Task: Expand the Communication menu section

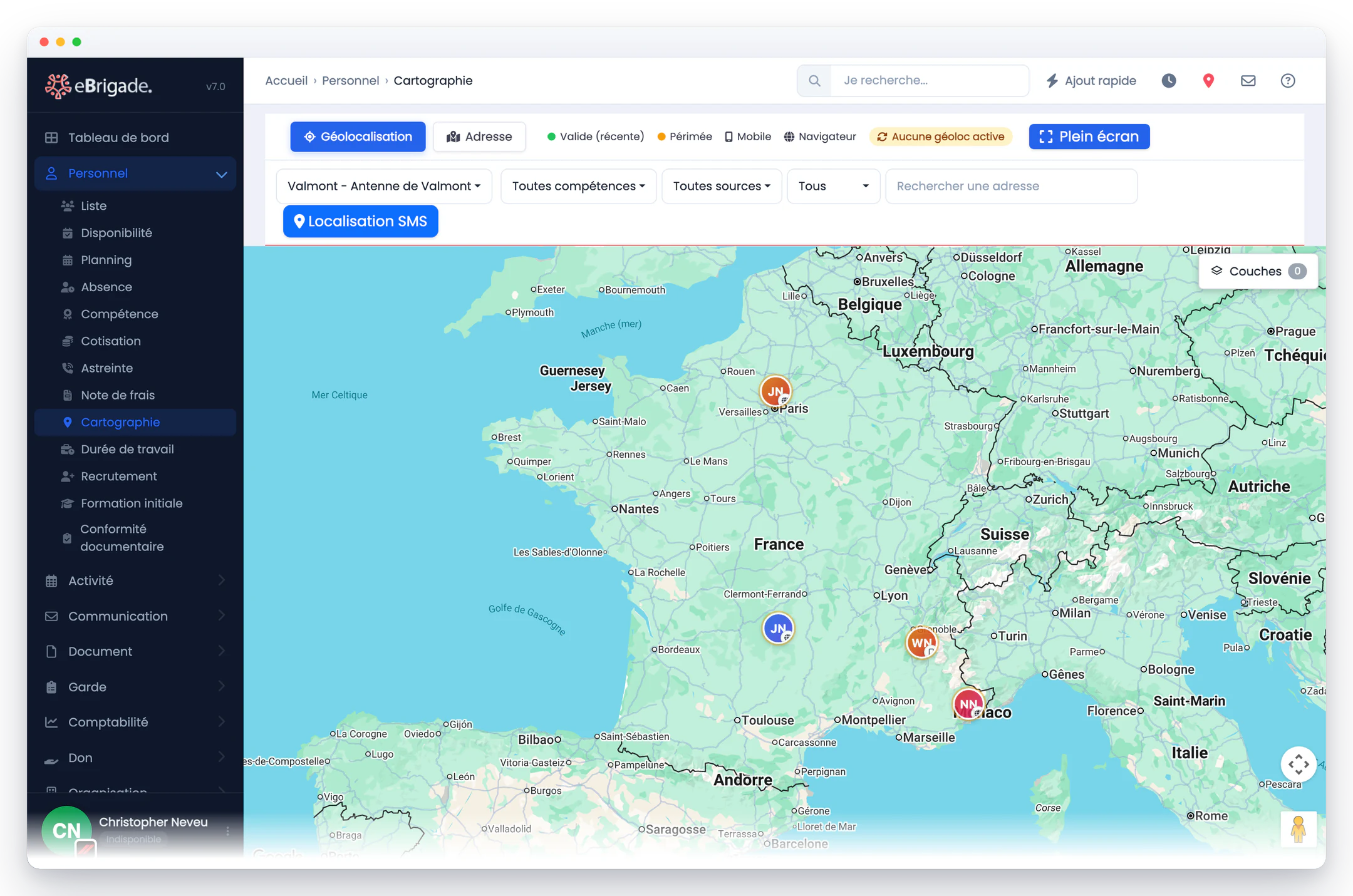Action: click(x=135, y=616)
